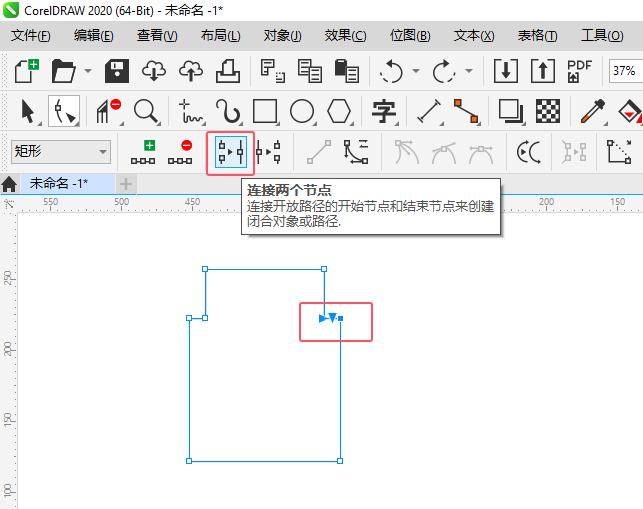Screen dimensions: 643x509
Task: Click the Interactive Fill tool icon
Action: tap(630, 111)
